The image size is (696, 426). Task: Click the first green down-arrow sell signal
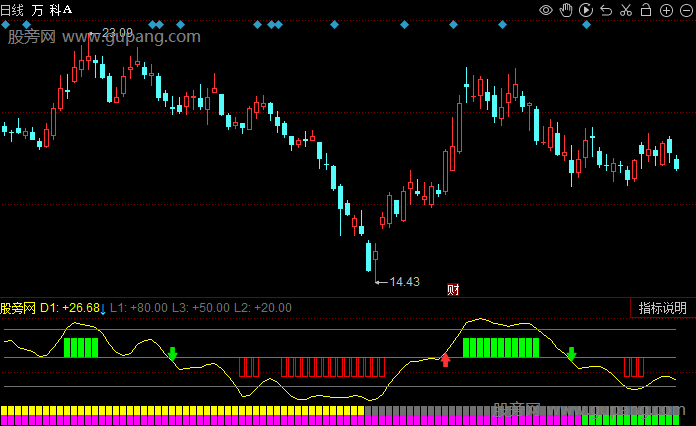pos(172,354)
